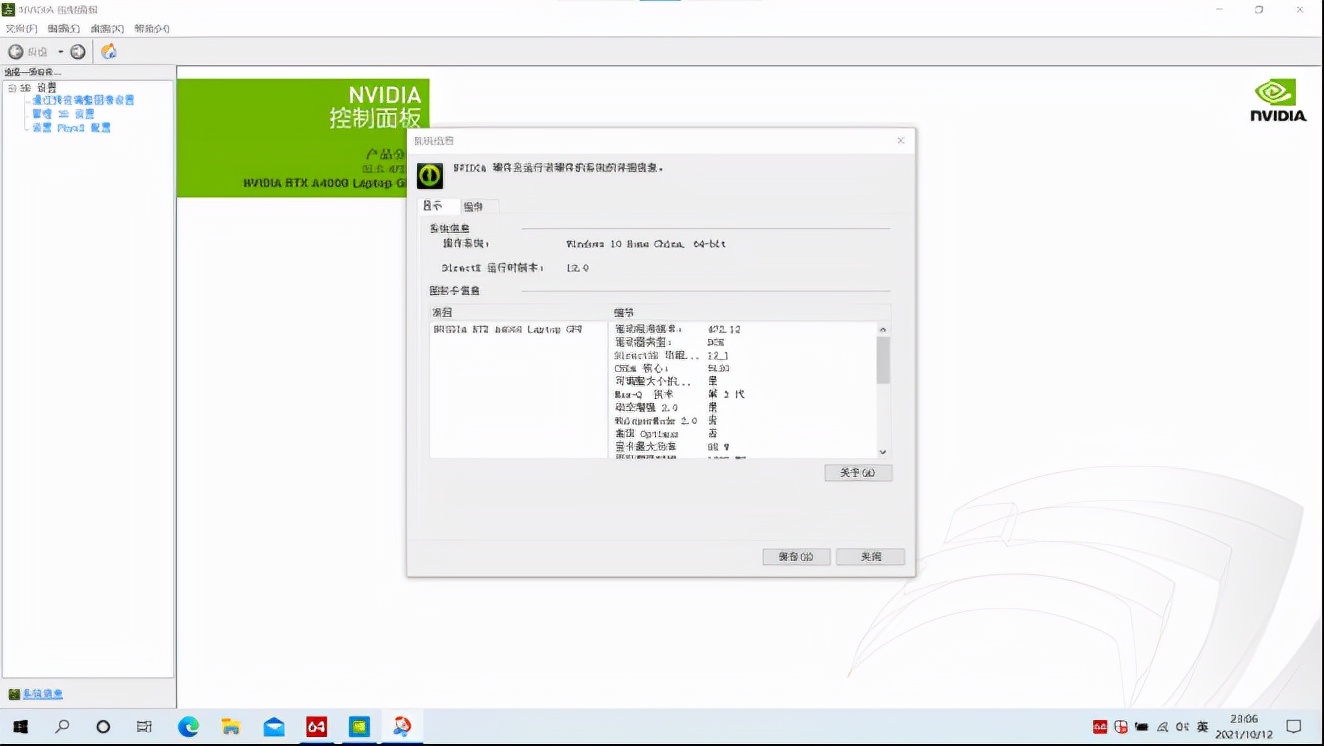1324x746 pixels.
Task: Click the 项目 (Items) column header
Action: point(519,313)
